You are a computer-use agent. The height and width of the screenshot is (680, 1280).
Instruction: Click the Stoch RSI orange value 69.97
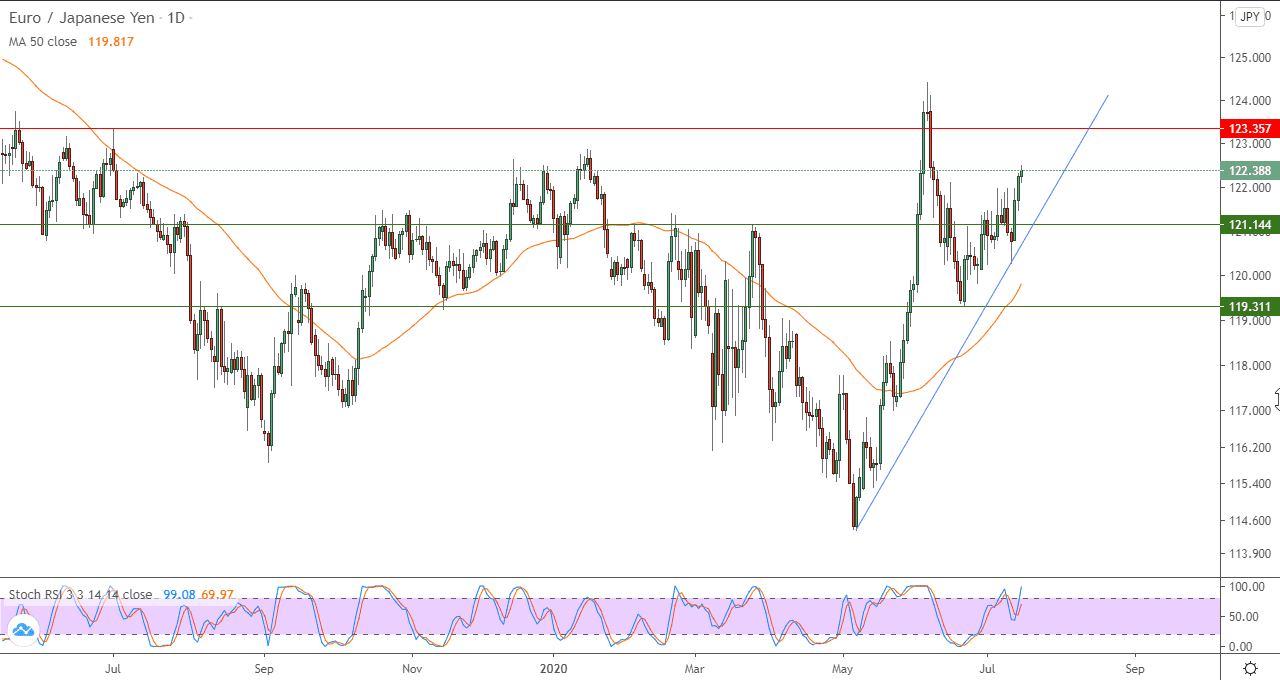click(216, 594)
